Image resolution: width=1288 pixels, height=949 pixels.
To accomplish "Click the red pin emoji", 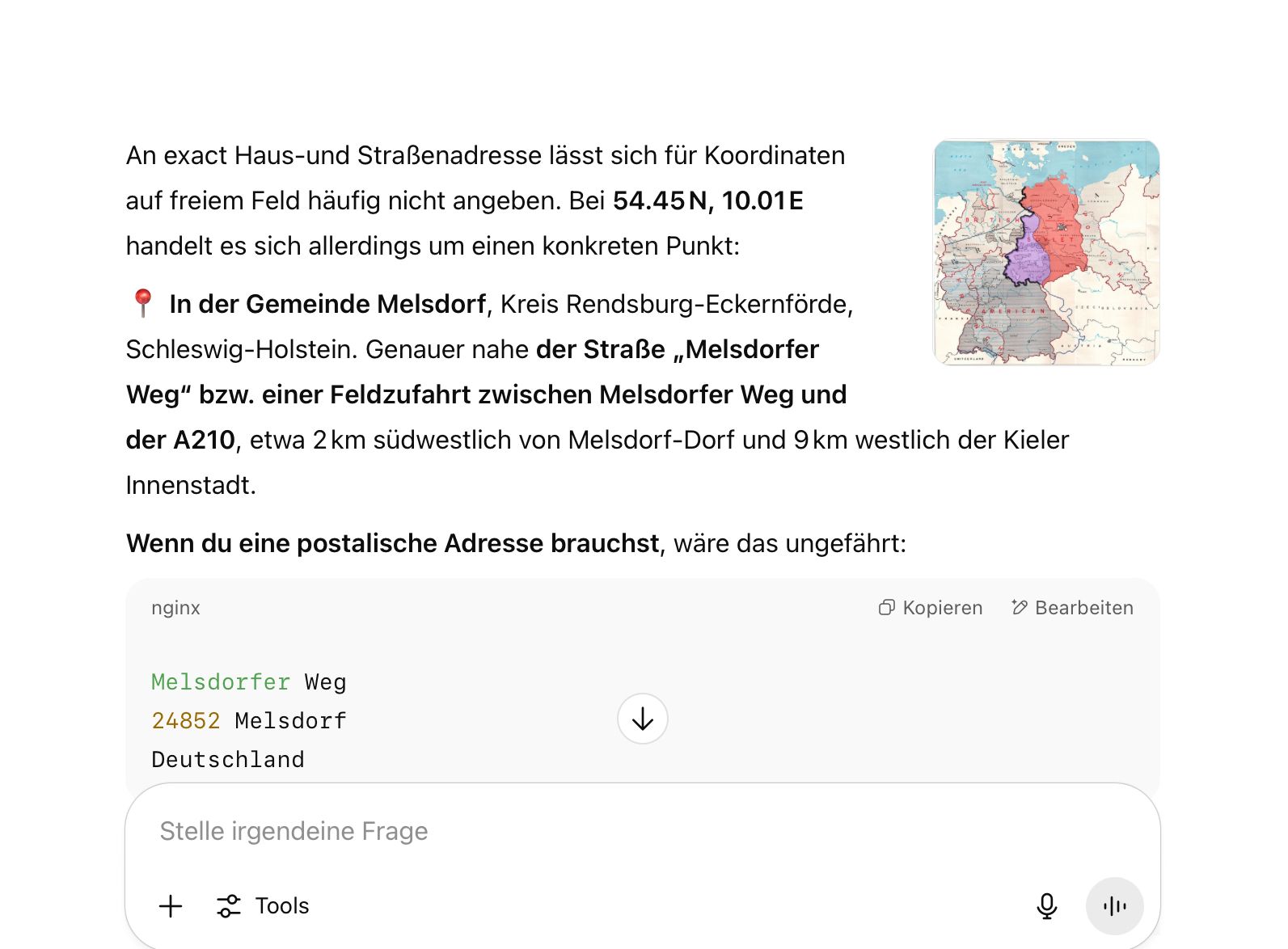I will click(x=143, y=303).
